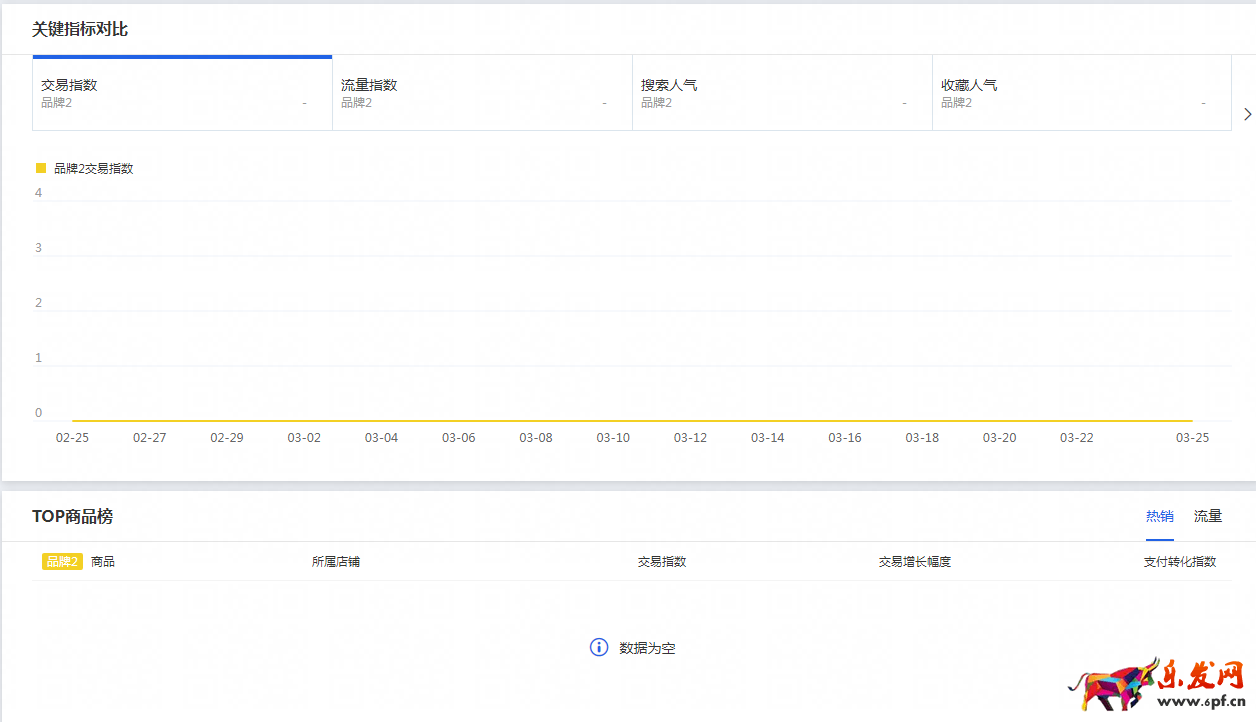1256x722 pixels.
Task: Click the info icon beside 数据为空
Action: pyautogui.click(x=599, y=647)
